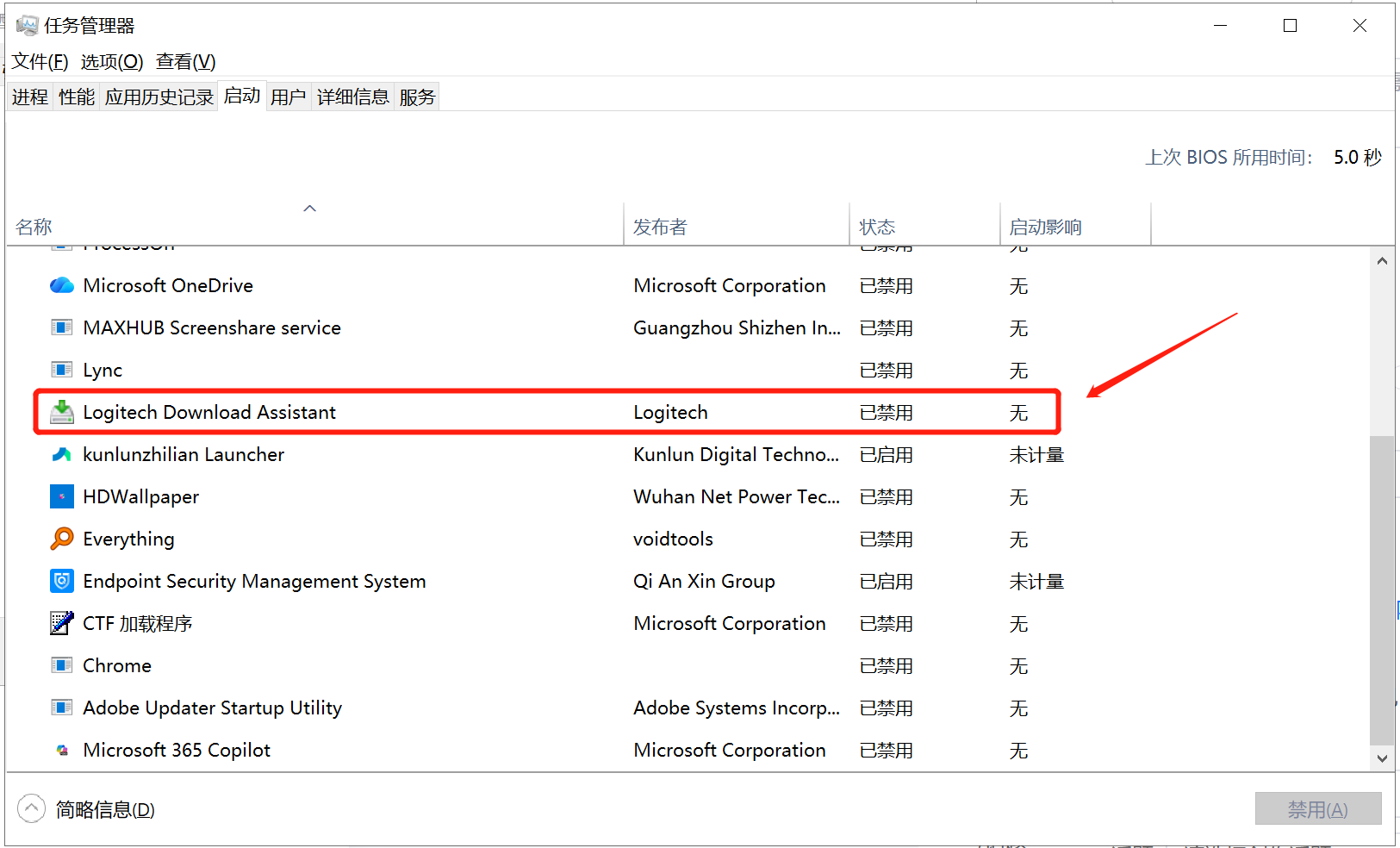Click publisher Guangzhou Shizhen In... cell
Screen dimensions: 1400x848
click(737, 327)
